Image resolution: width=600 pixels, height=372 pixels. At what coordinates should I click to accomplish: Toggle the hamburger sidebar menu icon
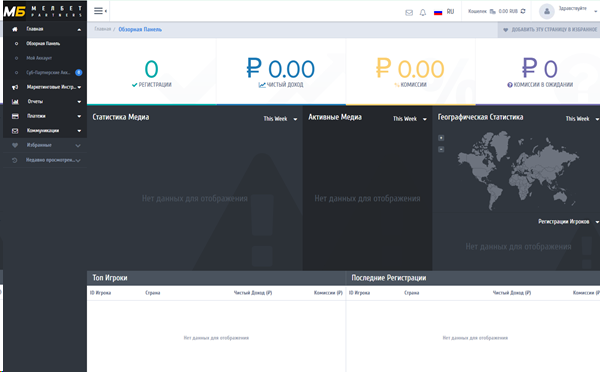click(98, 11)
